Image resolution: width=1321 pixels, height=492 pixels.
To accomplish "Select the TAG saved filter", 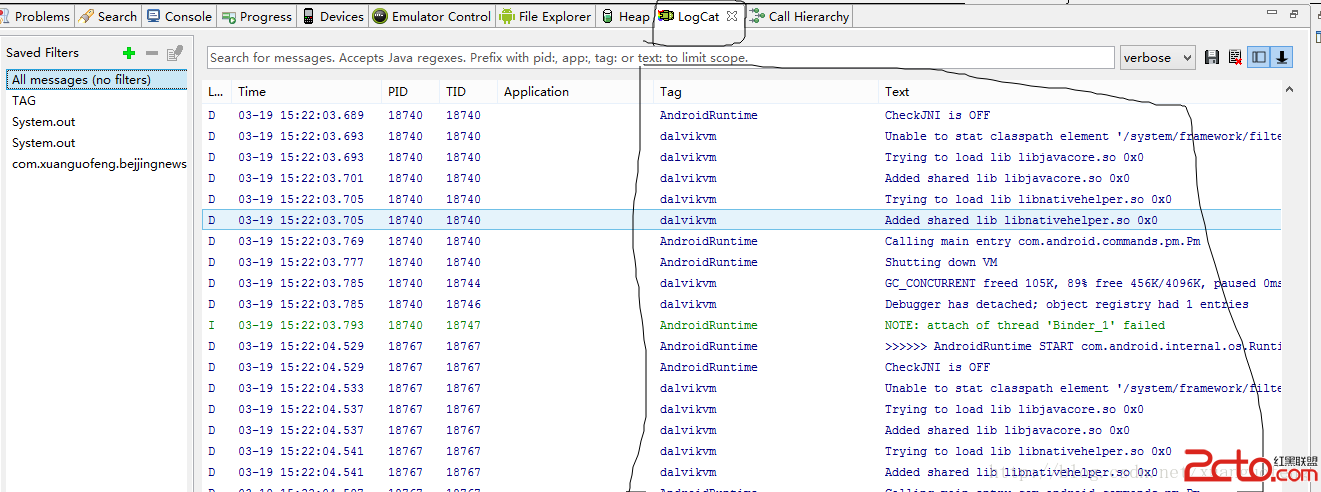I will [x=24, y=100].
